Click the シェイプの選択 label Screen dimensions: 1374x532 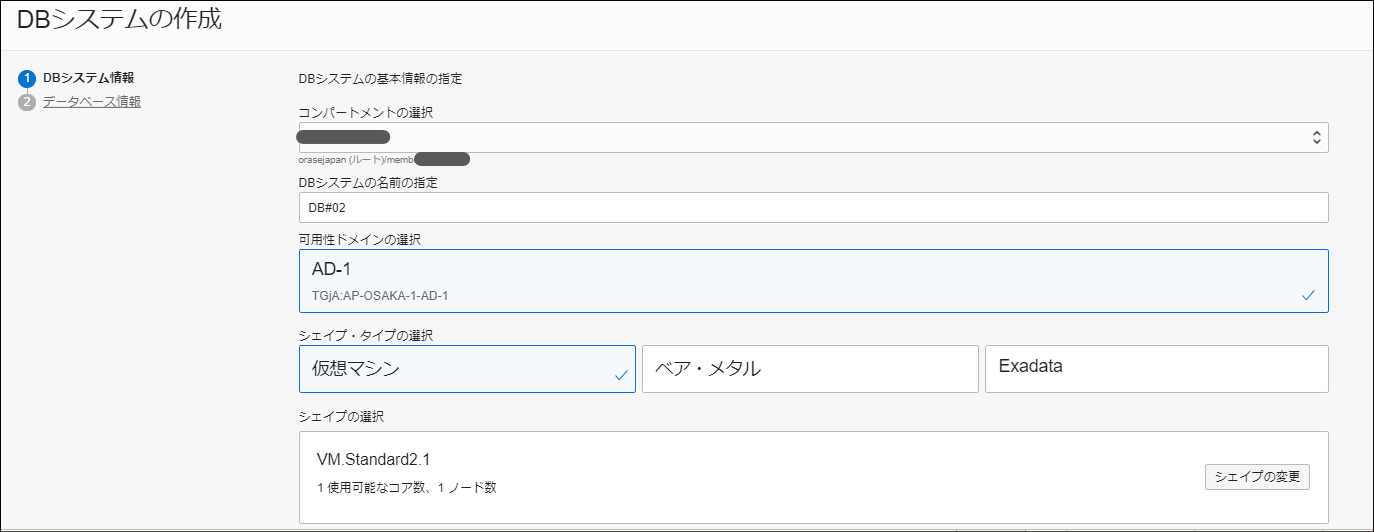click(341, 415)
